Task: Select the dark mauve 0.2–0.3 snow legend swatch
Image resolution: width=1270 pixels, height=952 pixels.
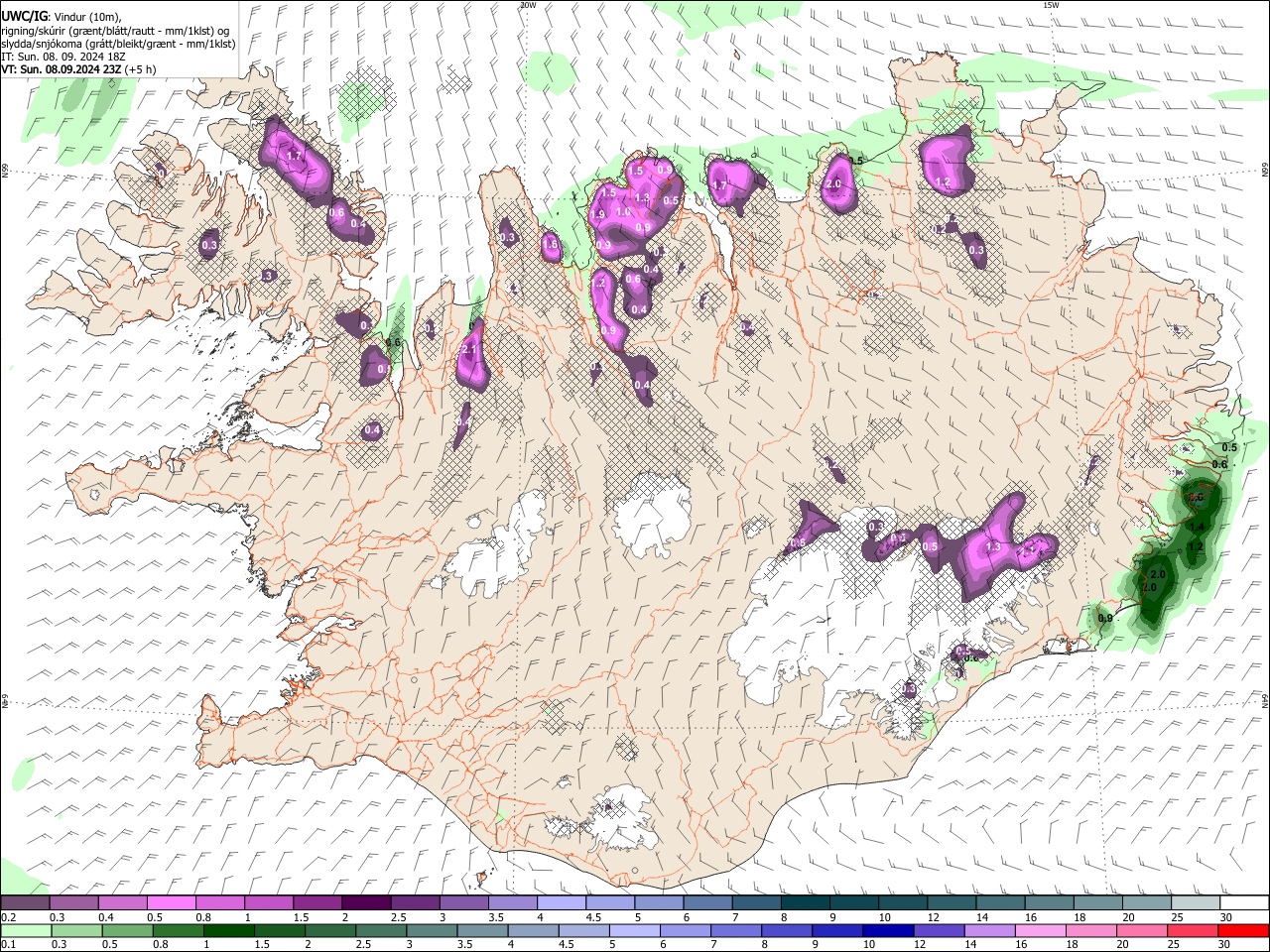Action: tap(25, 903)
